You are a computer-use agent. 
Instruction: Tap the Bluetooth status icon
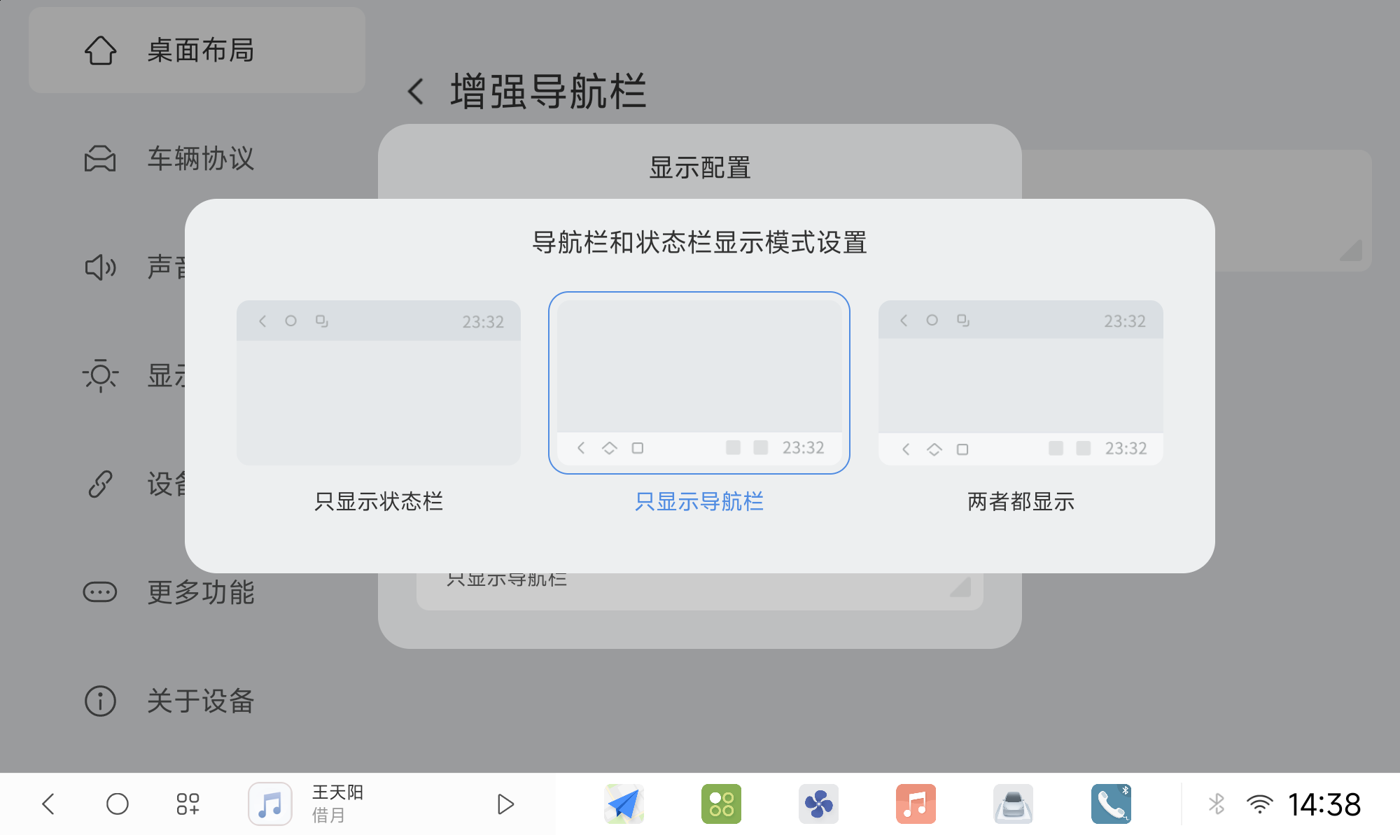pos(1217,804)
